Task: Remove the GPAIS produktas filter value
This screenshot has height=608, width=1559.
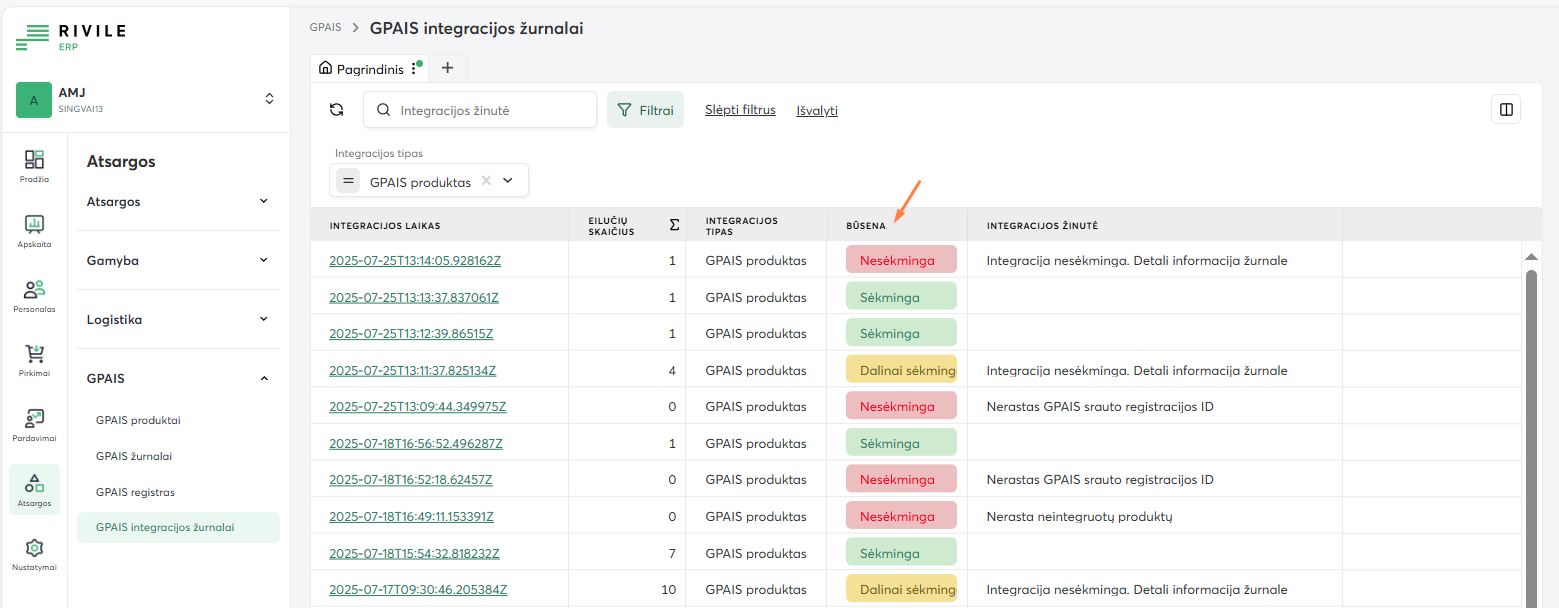Action: (x=486, y=181)
